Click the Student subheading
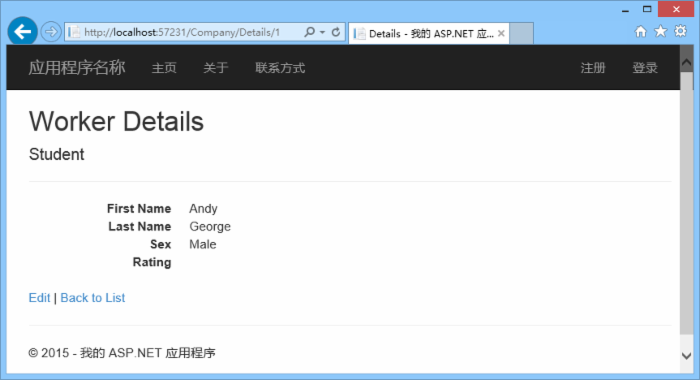The width and height of the screenshot is (700, 380). pos(57,155)
